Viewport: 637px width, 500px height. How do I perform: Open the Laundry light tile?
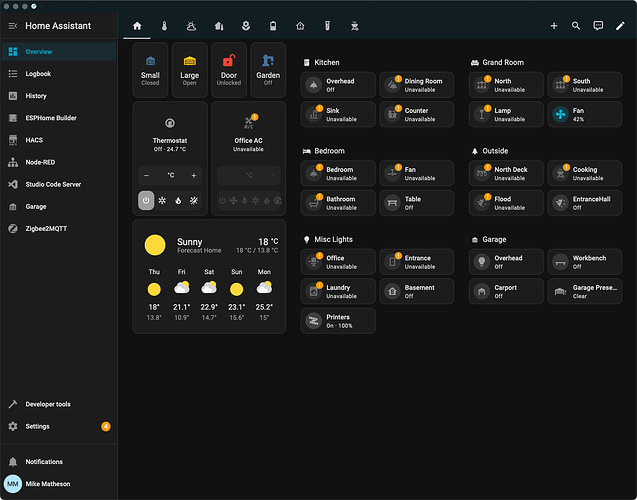[x=338, y=291]
